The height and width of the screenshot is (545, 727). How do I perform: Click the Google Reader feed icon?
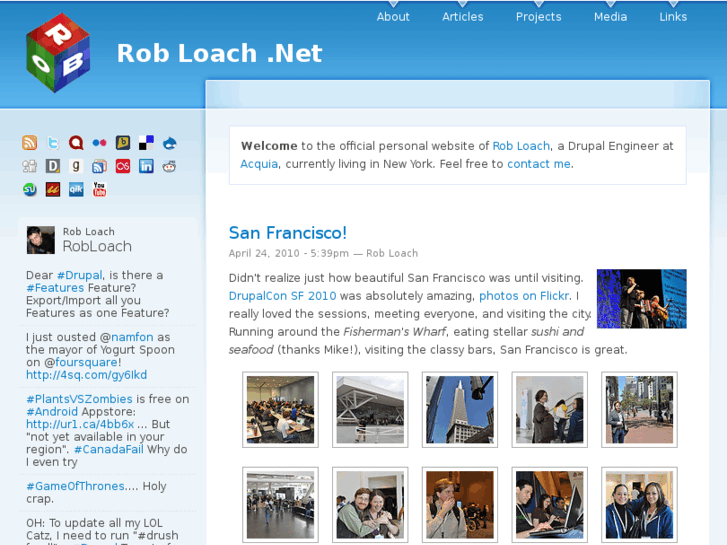tap(99, 166)
